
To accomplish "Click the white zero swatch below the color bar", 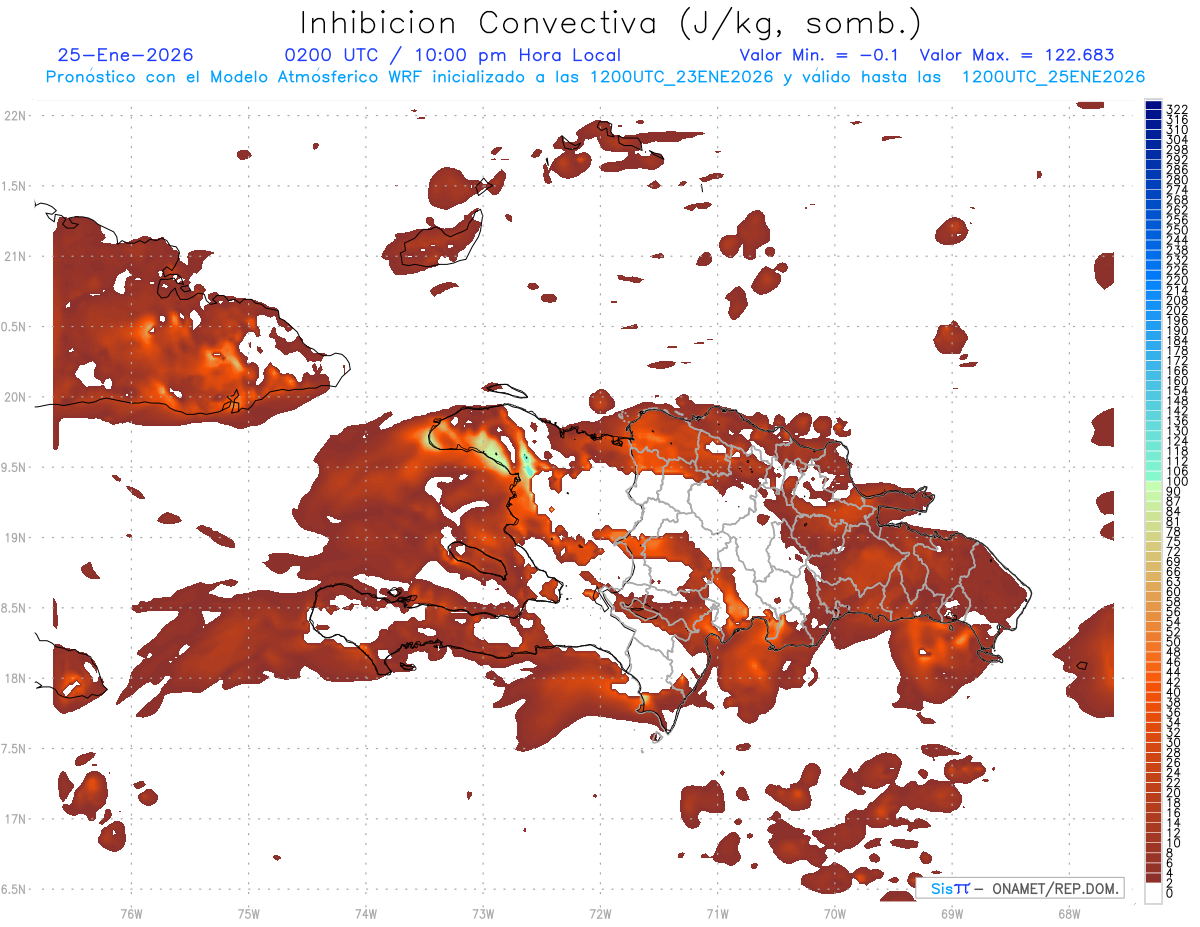I will coord(1153,893).
